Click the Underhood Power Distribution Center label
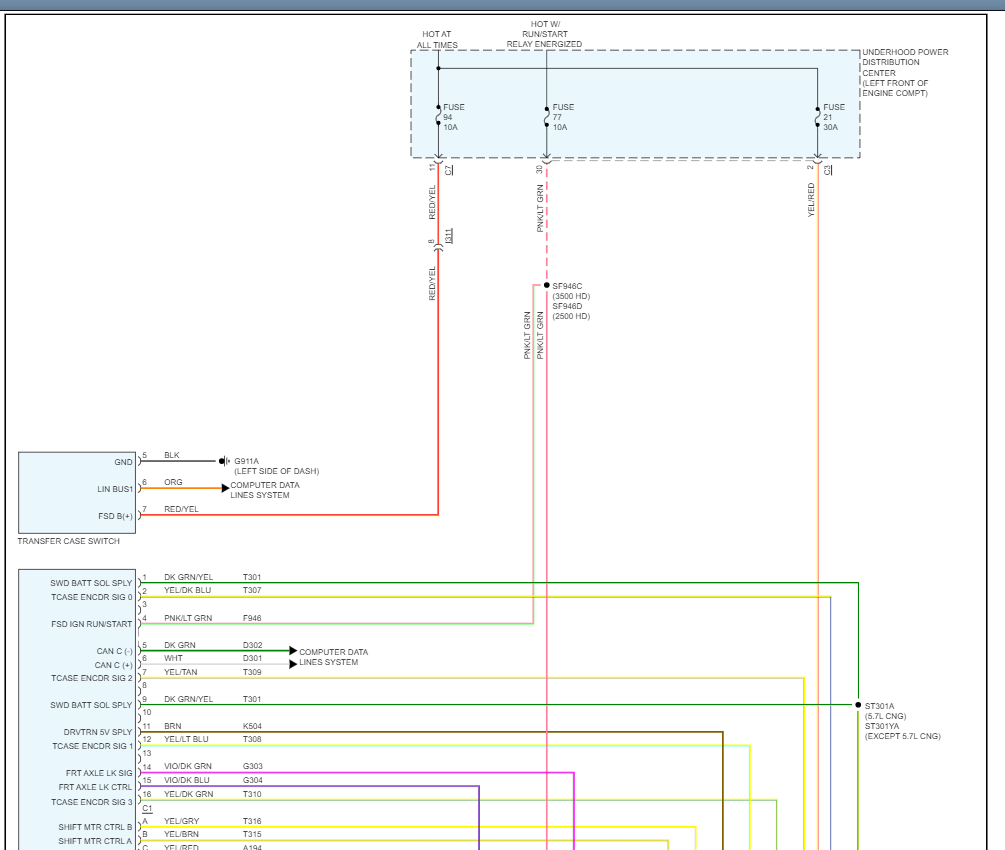The height and width of the screenshot is (850, 1005). pos(904,73)
